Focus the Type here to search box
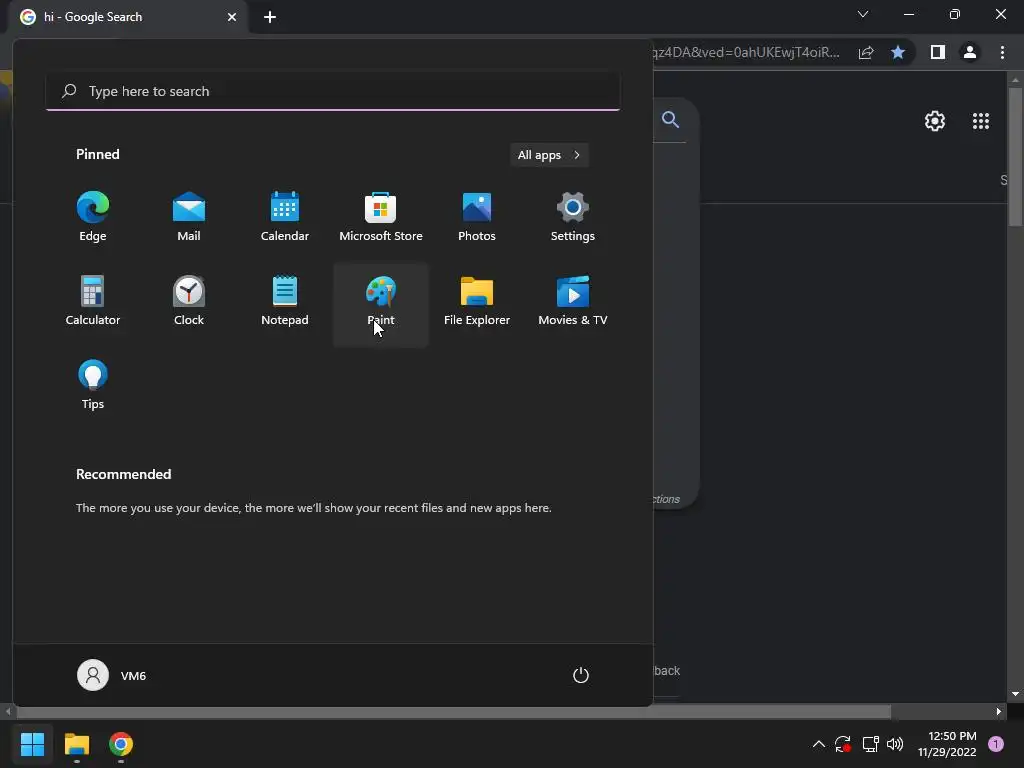 pyautogui.click(x=333, y=91)
